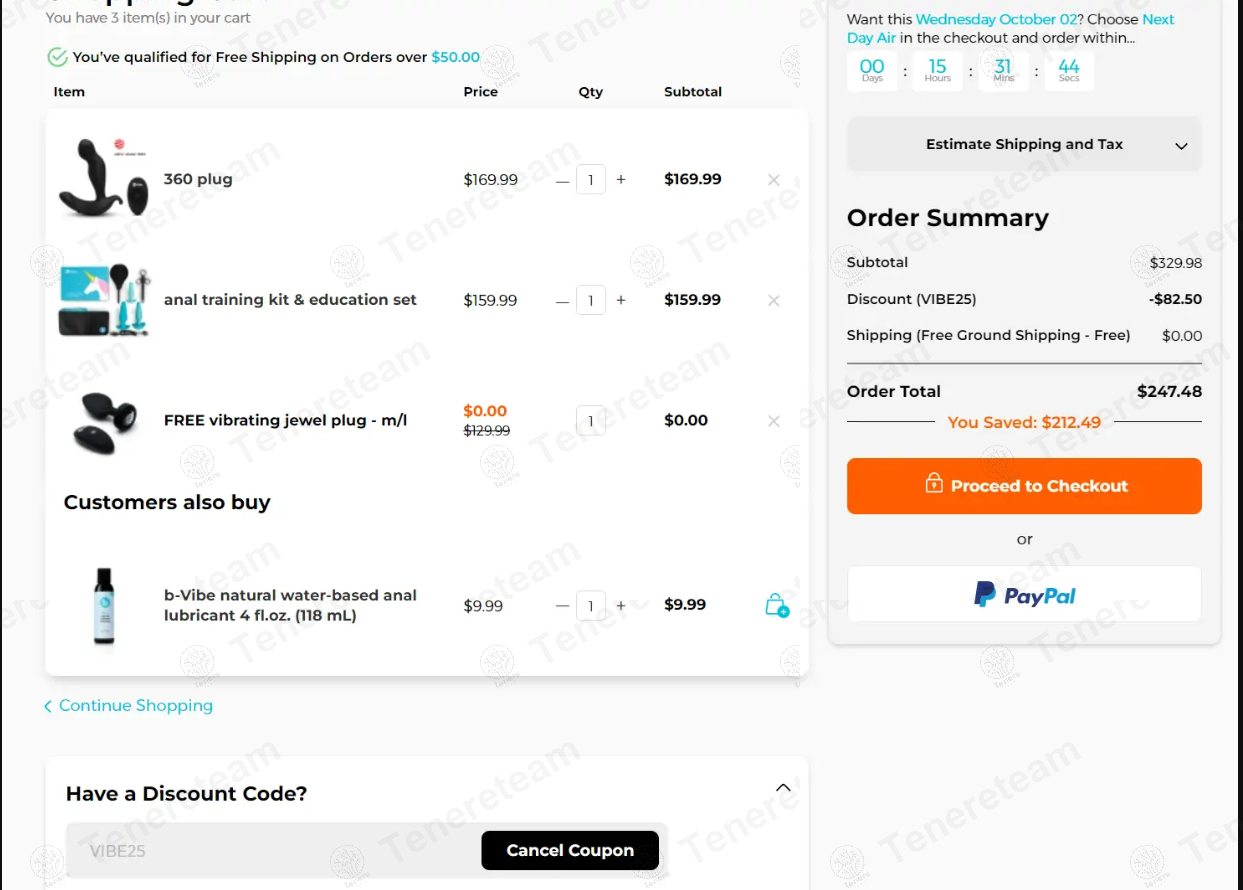The height and width of the screenshot is (890, 1243).
Task: Decrease quantity of b-Vibe lubricant
Action: tap(562, 606)
